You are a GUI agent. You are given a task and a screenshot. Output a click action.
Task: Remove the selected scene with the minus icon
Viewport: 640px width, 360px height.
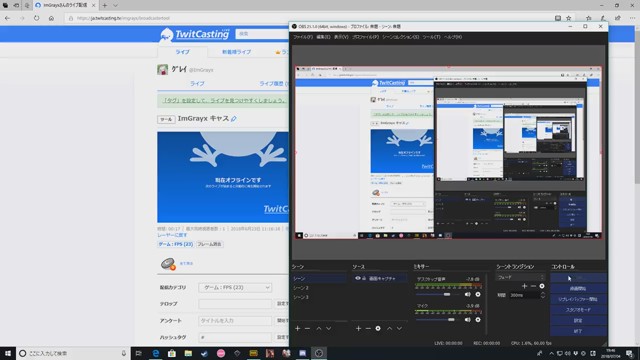pos(307,329)
